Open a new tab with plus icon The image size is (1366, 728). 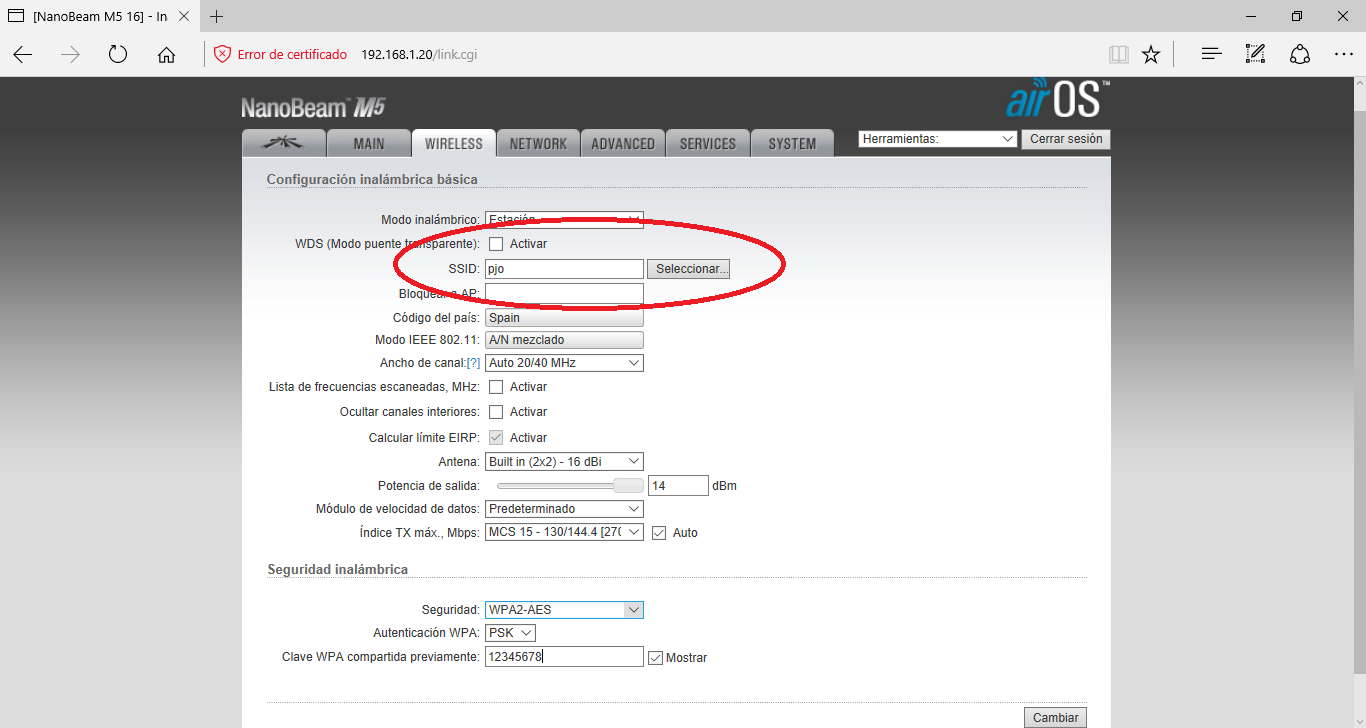pyautogui.click(x=217, y=16)
